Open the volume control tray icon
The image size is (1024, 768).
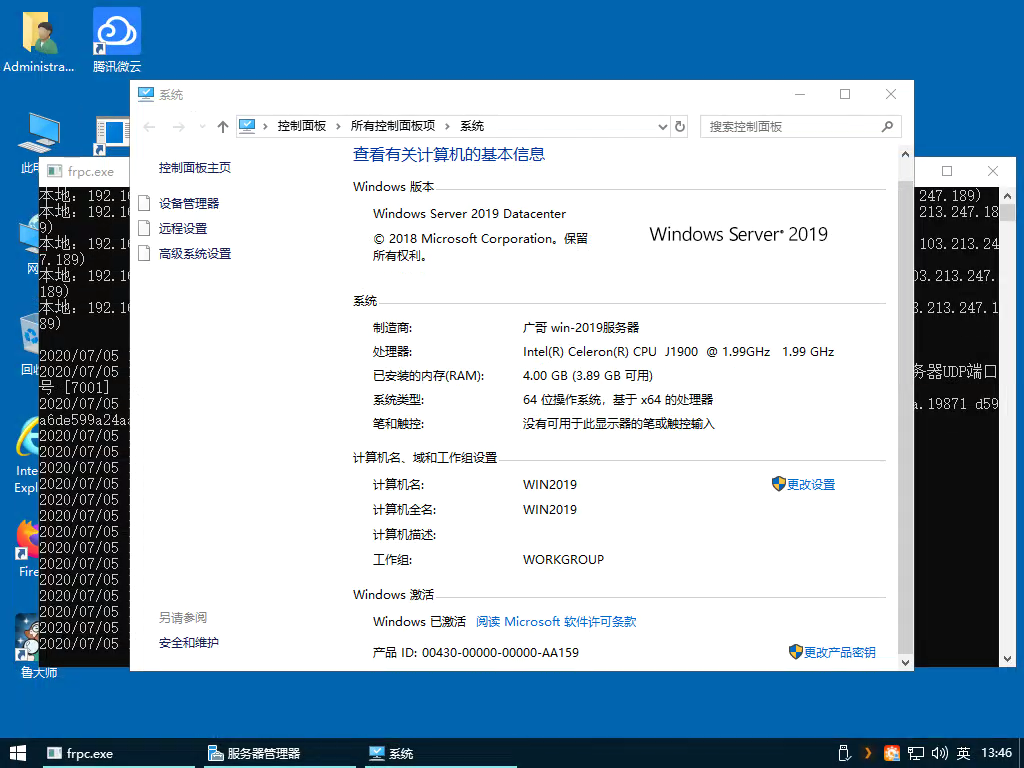(939, 753)
